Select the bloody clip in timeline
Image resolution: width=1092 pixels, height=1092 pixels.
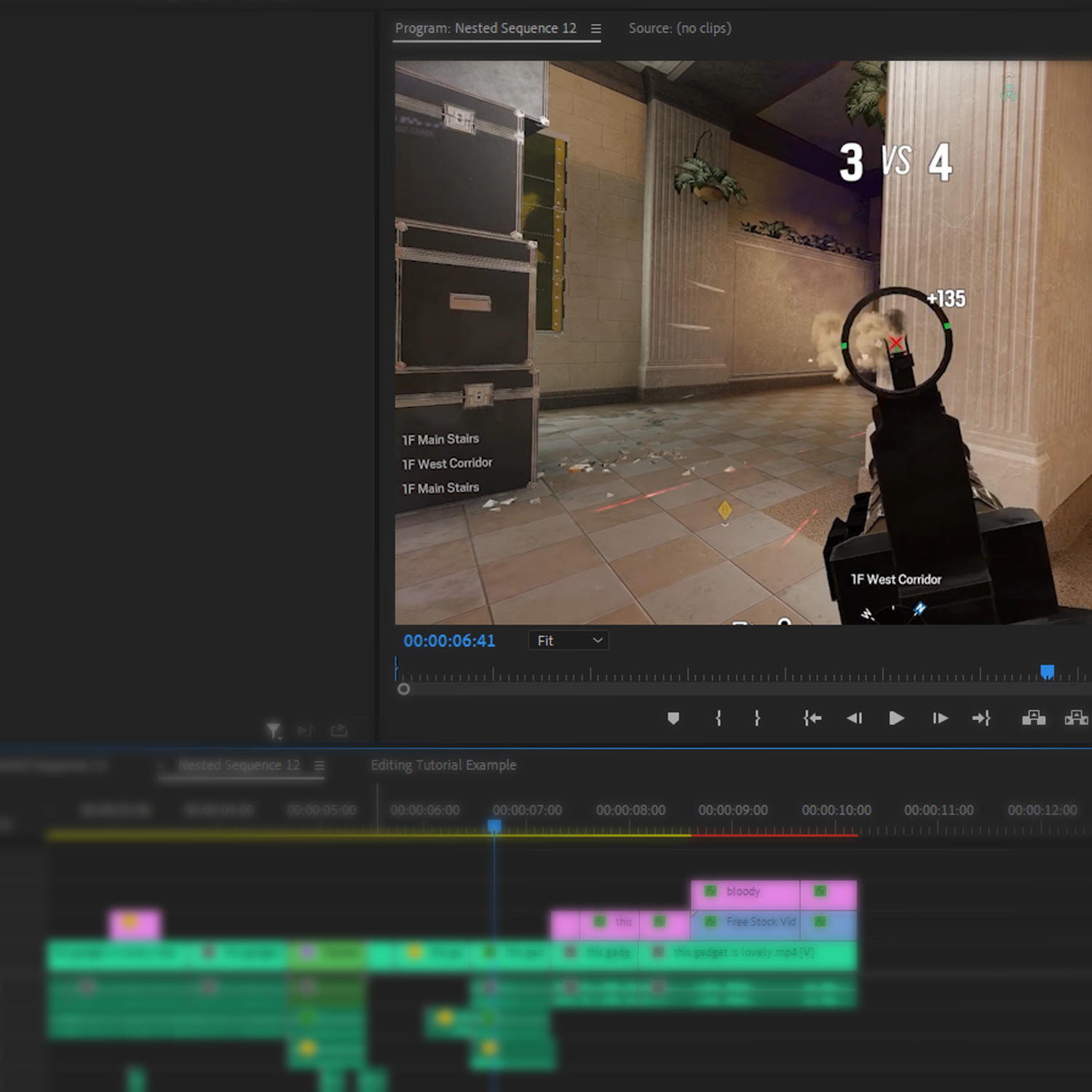coord(745,894)
